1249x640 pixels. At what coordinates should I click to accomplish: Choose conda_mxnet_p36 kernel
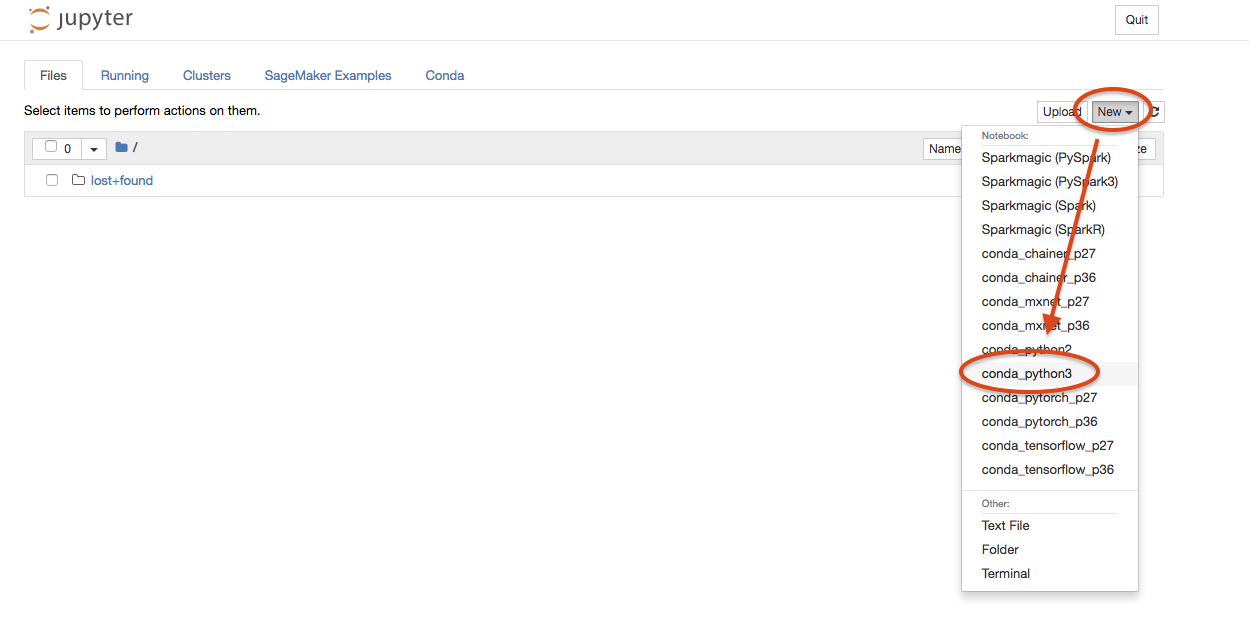[1050, 325]
